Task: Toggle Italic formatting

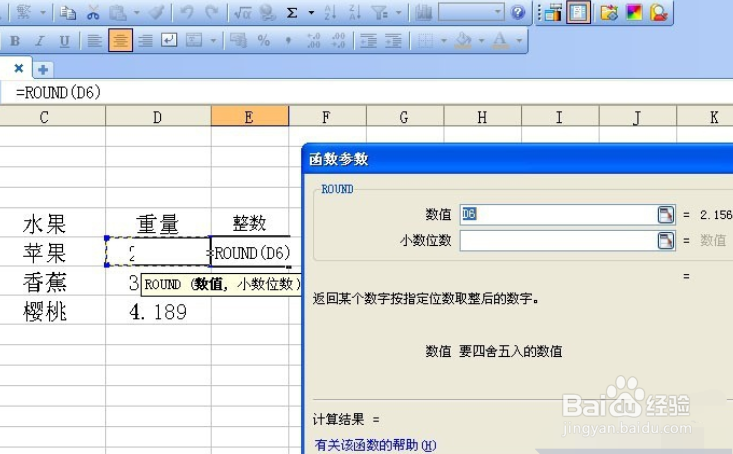Action: pyautogui.click(x=40, y=41)
